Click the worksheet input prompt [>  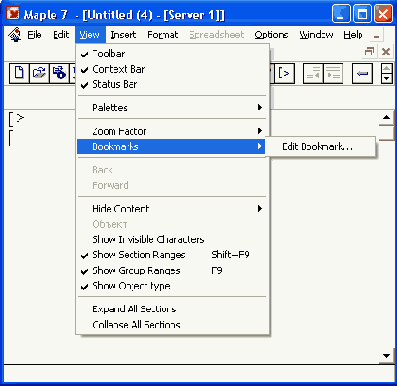(17, 119)
